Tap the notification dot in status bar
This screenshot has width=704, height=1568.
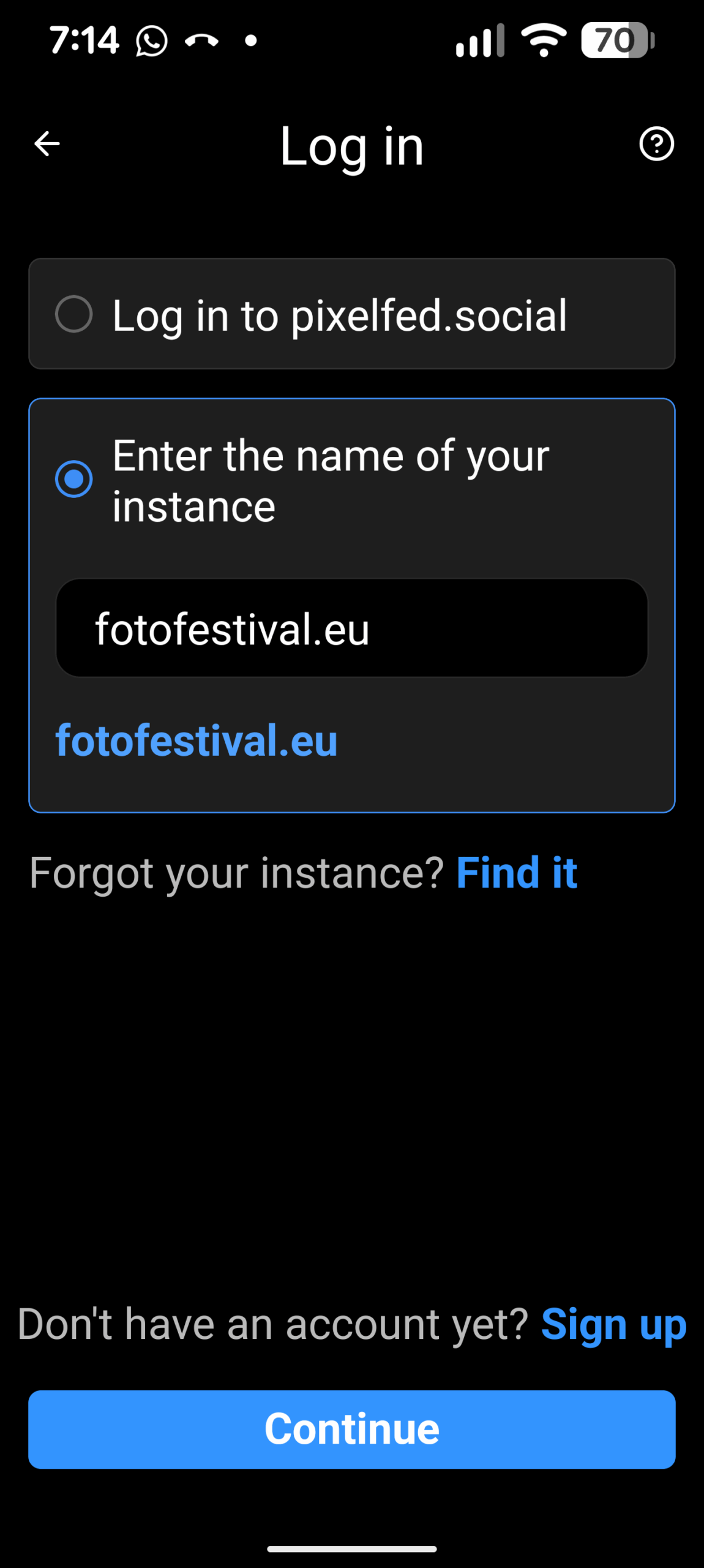250,41
